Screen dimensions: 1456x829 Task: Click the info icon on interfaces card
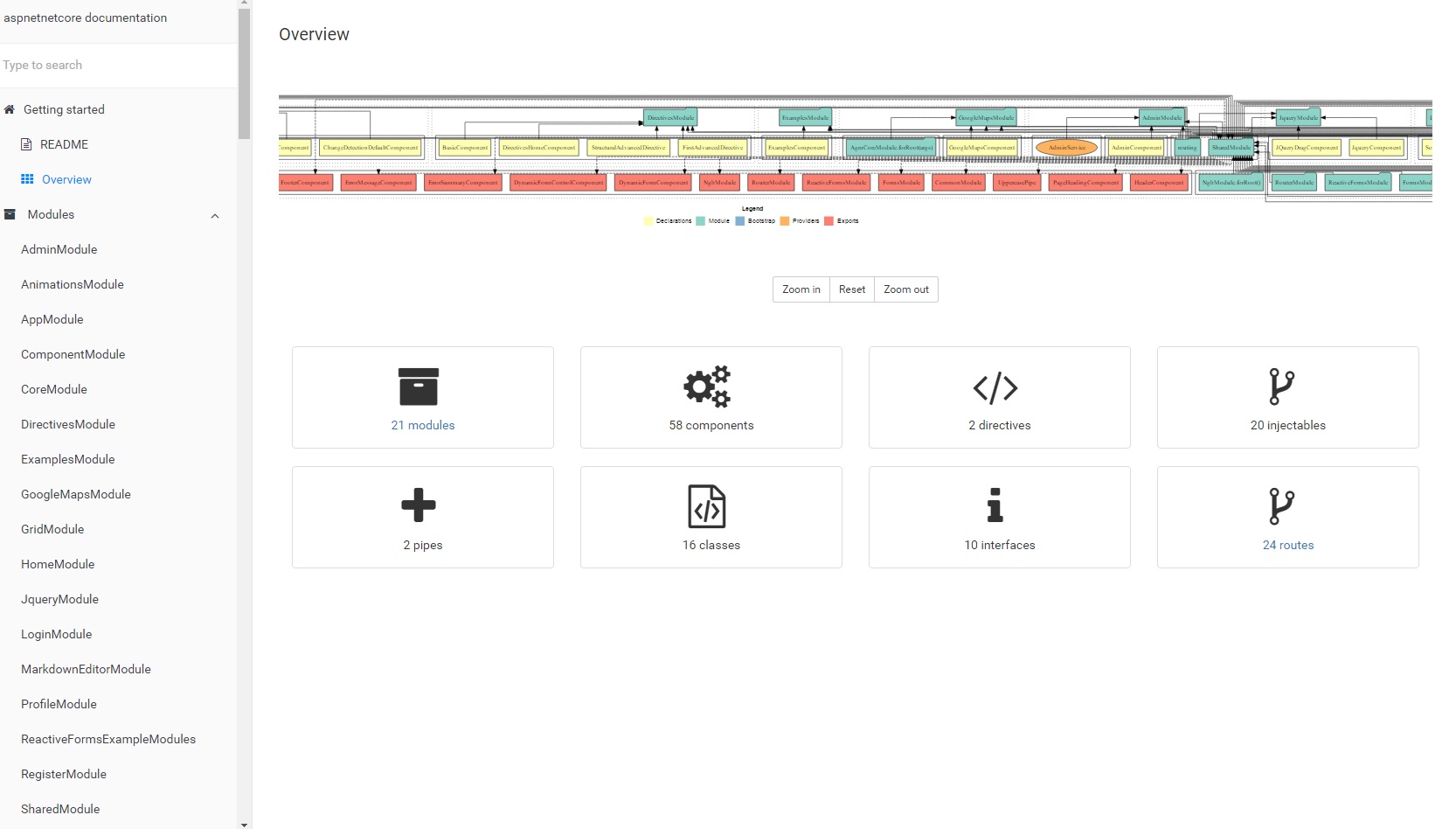pos(995,505)
